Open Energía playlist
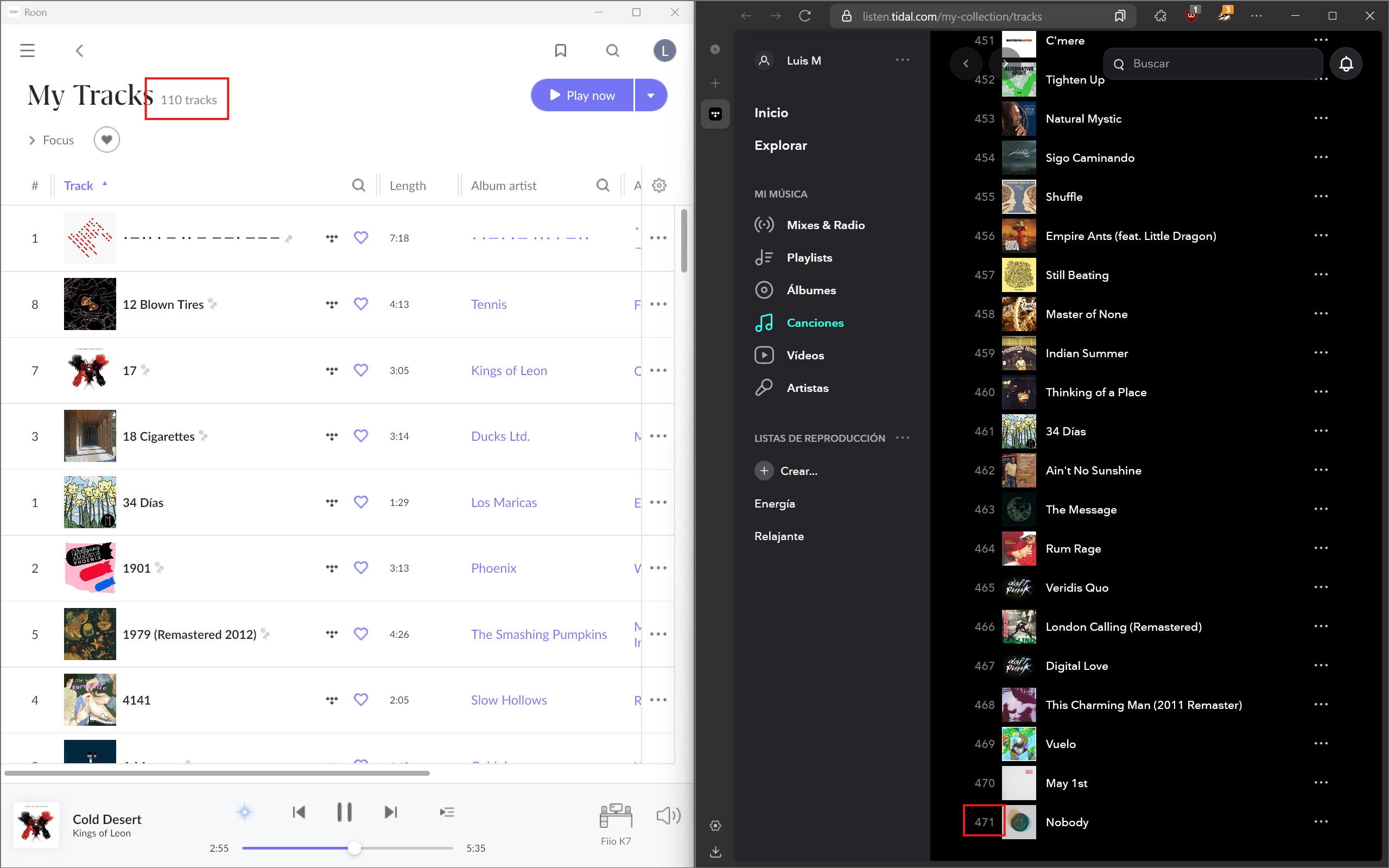1389x868 pixels. point(775,504)
